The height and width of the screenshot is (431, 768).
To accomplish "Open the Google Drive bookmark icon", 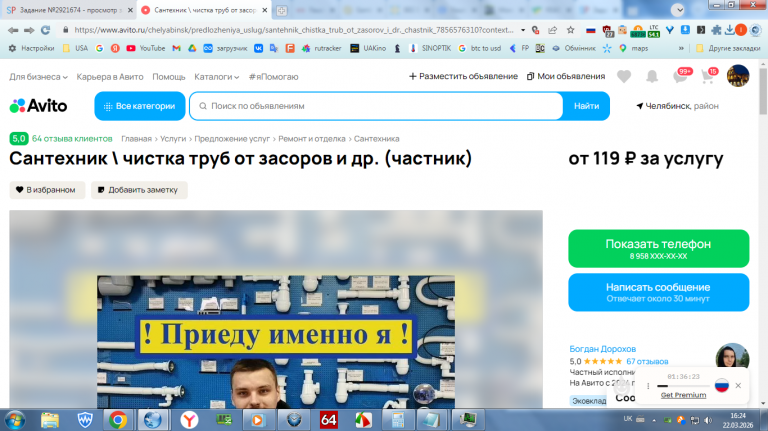I will pyautogui.click(x=192, y=48).
